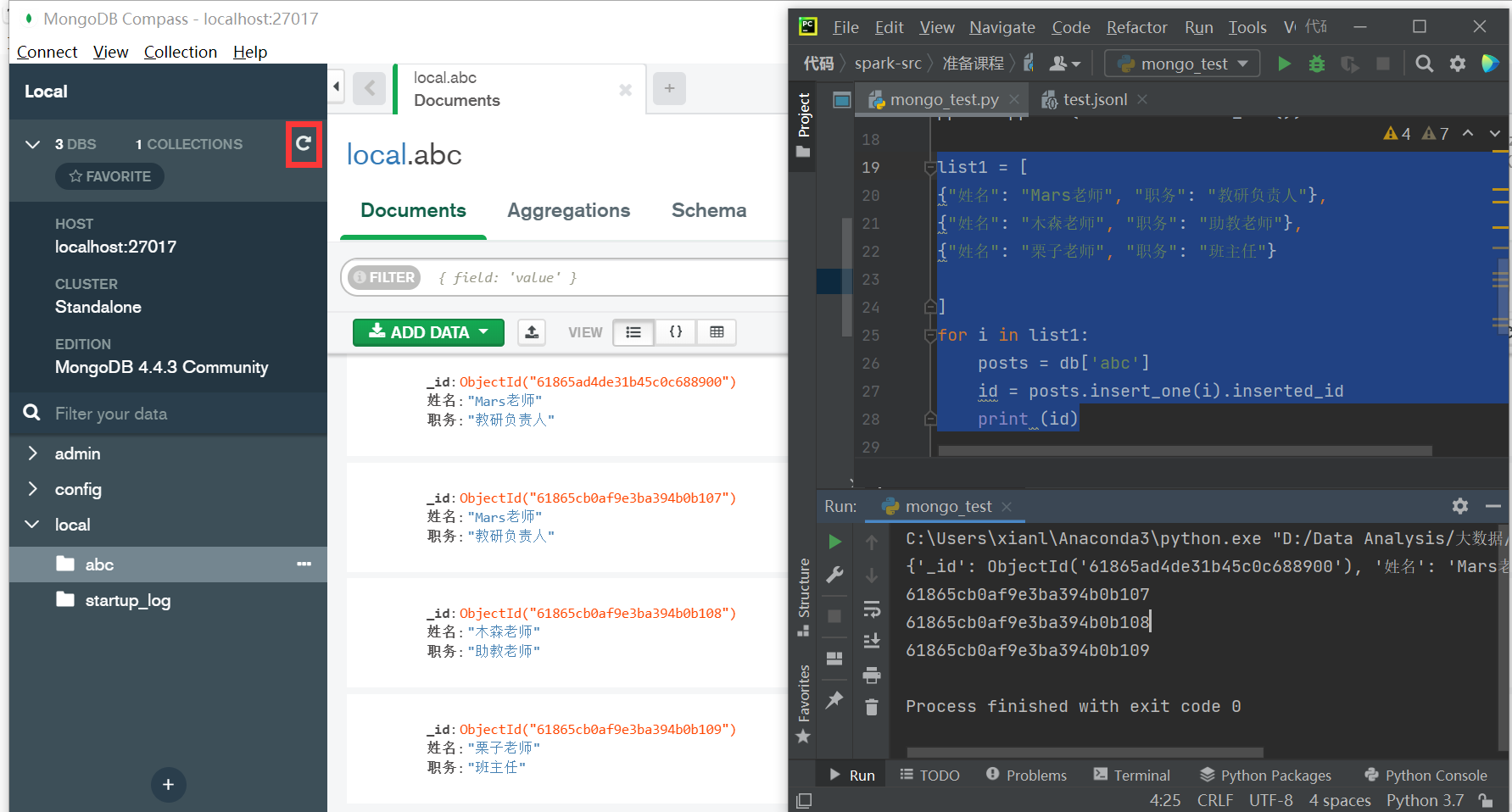Screen dimensions: 1512x812
Task: Focus the Filter your data field
Action: 168,414
